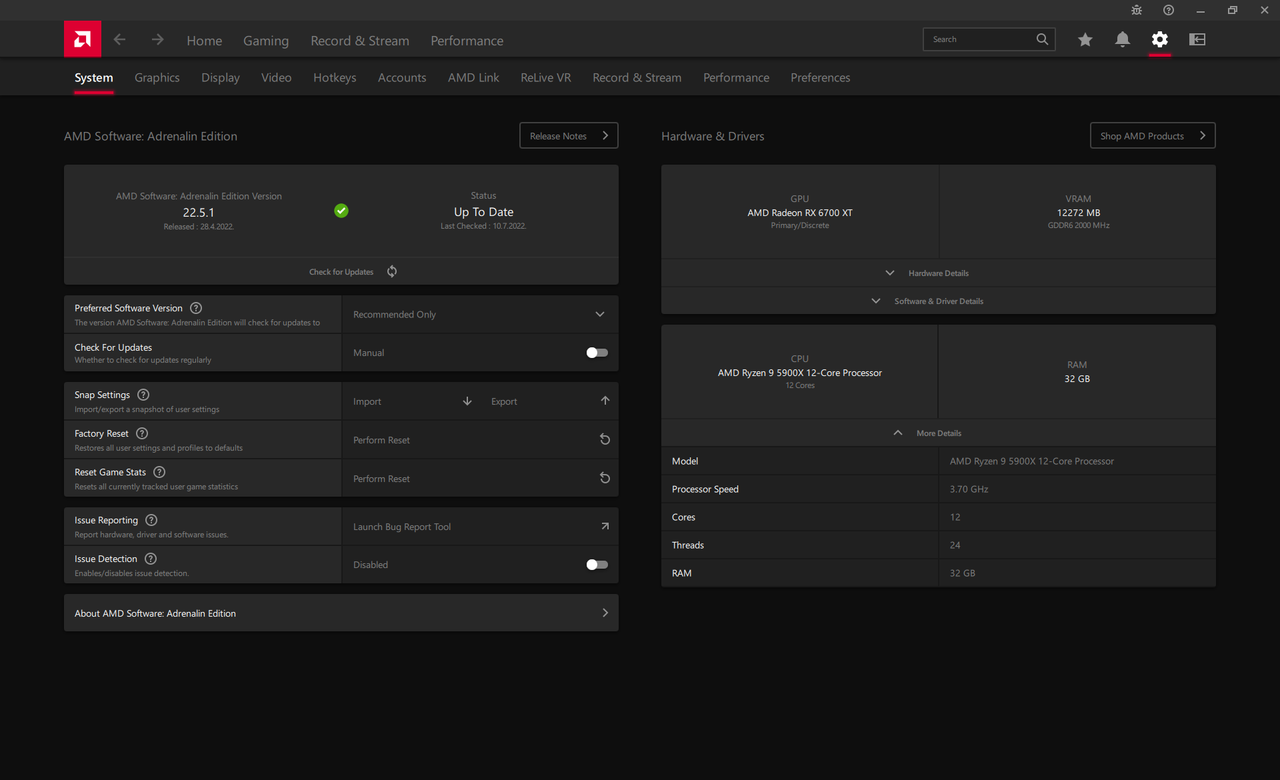Click the 3.70 GHz processor speed value
Image resolution: width=1280 pixels, height=780 pixels.
(969, 489)
